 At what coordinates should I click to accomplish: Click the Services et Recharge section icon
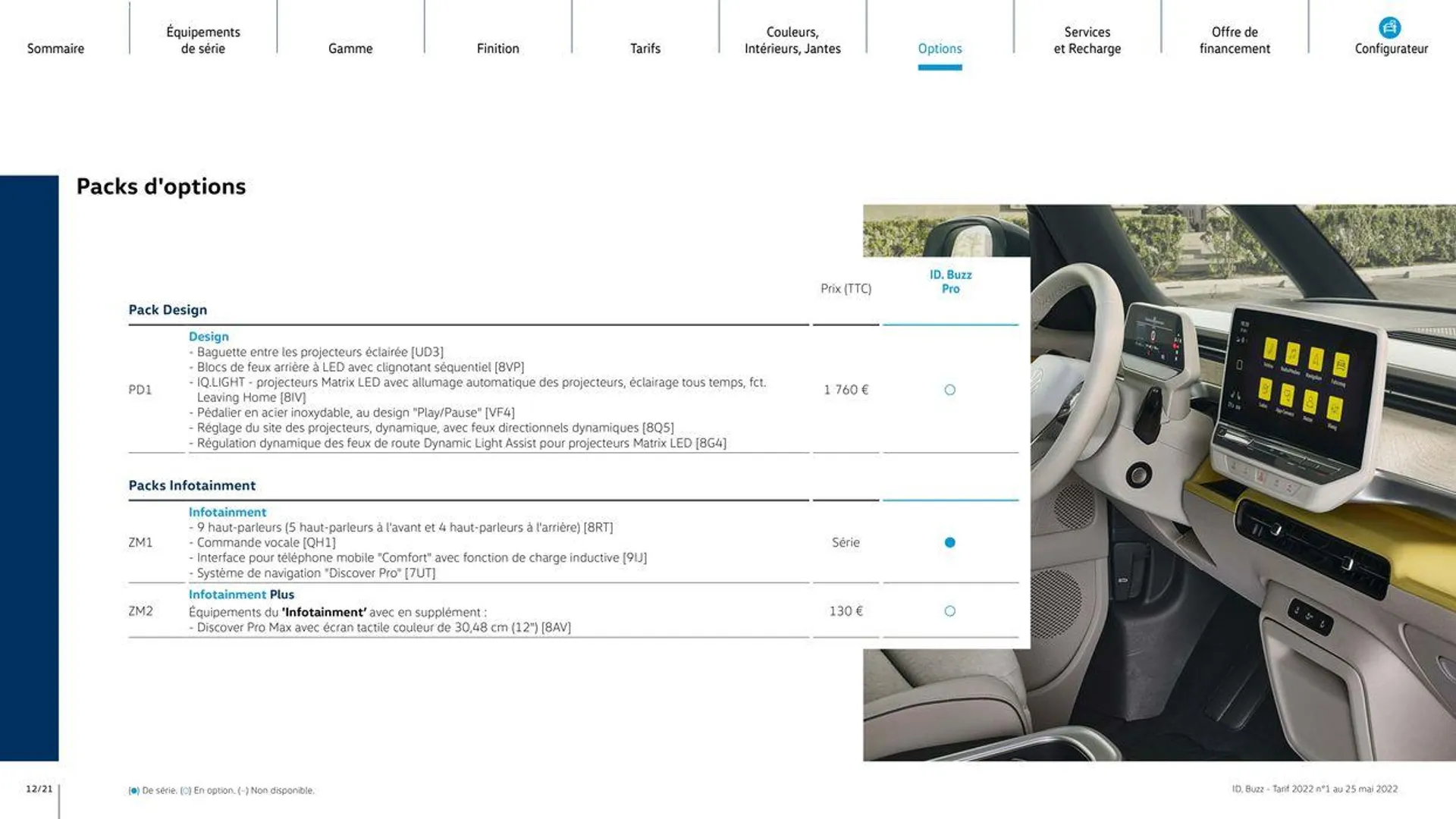point(1087,40)
